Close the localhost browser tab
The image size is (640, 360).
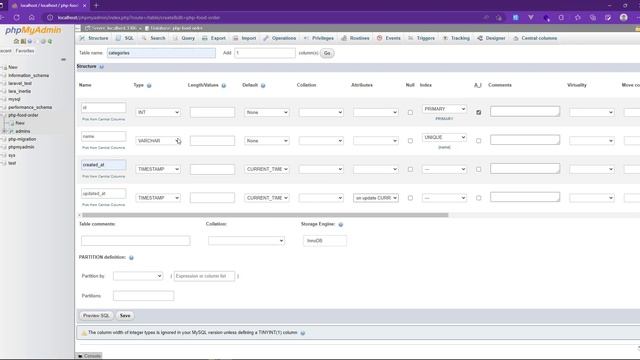click(84, 6)
